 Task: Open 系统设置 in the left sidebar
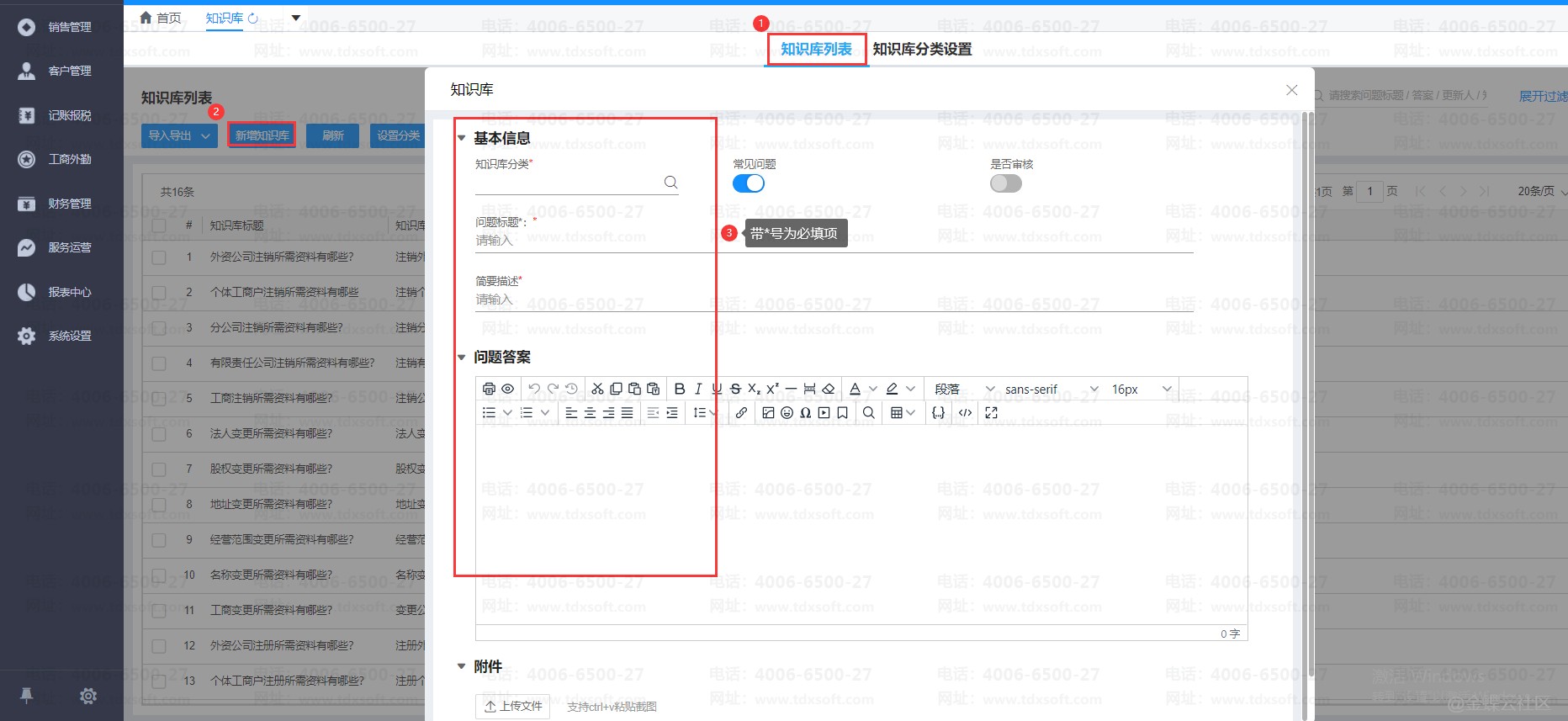click(x=69, y=336)
